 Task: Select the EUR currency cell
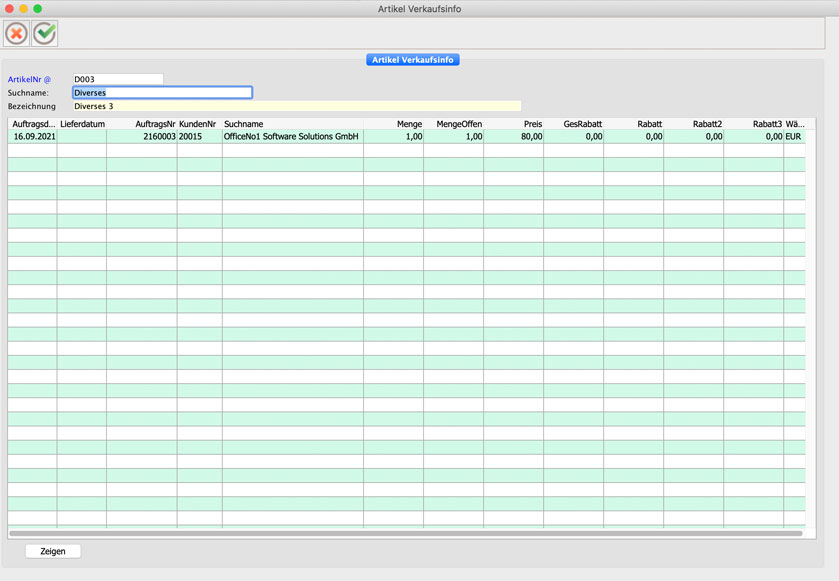tap(793, 136)
